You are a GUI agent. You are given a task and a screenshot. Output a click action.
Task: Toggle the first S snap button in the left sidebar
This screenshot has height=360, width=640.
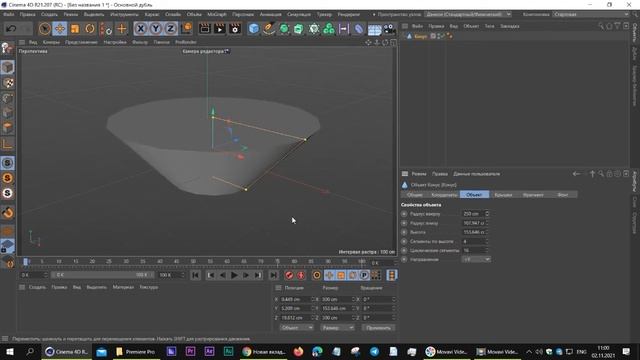[x=7, y=163]
